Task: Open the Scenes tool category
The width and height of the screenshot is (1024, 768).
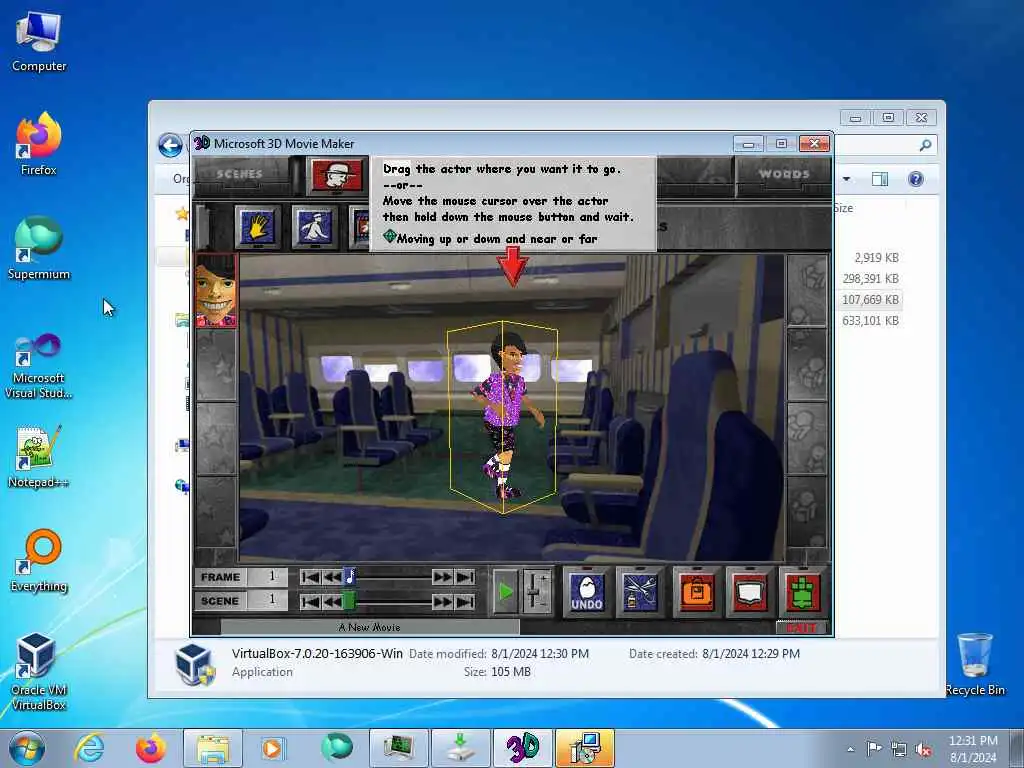Action: 240,174
